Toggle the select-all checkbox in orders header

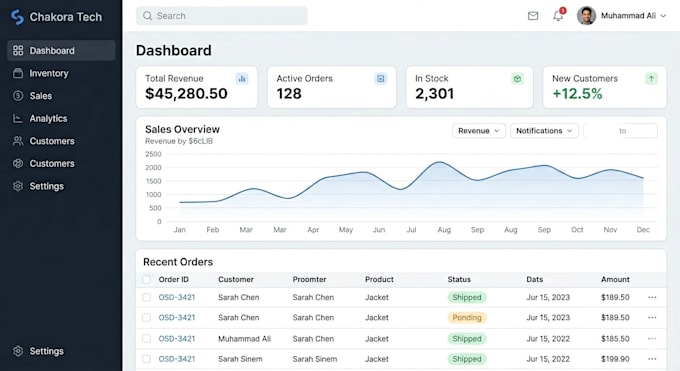tap(147, 279)
